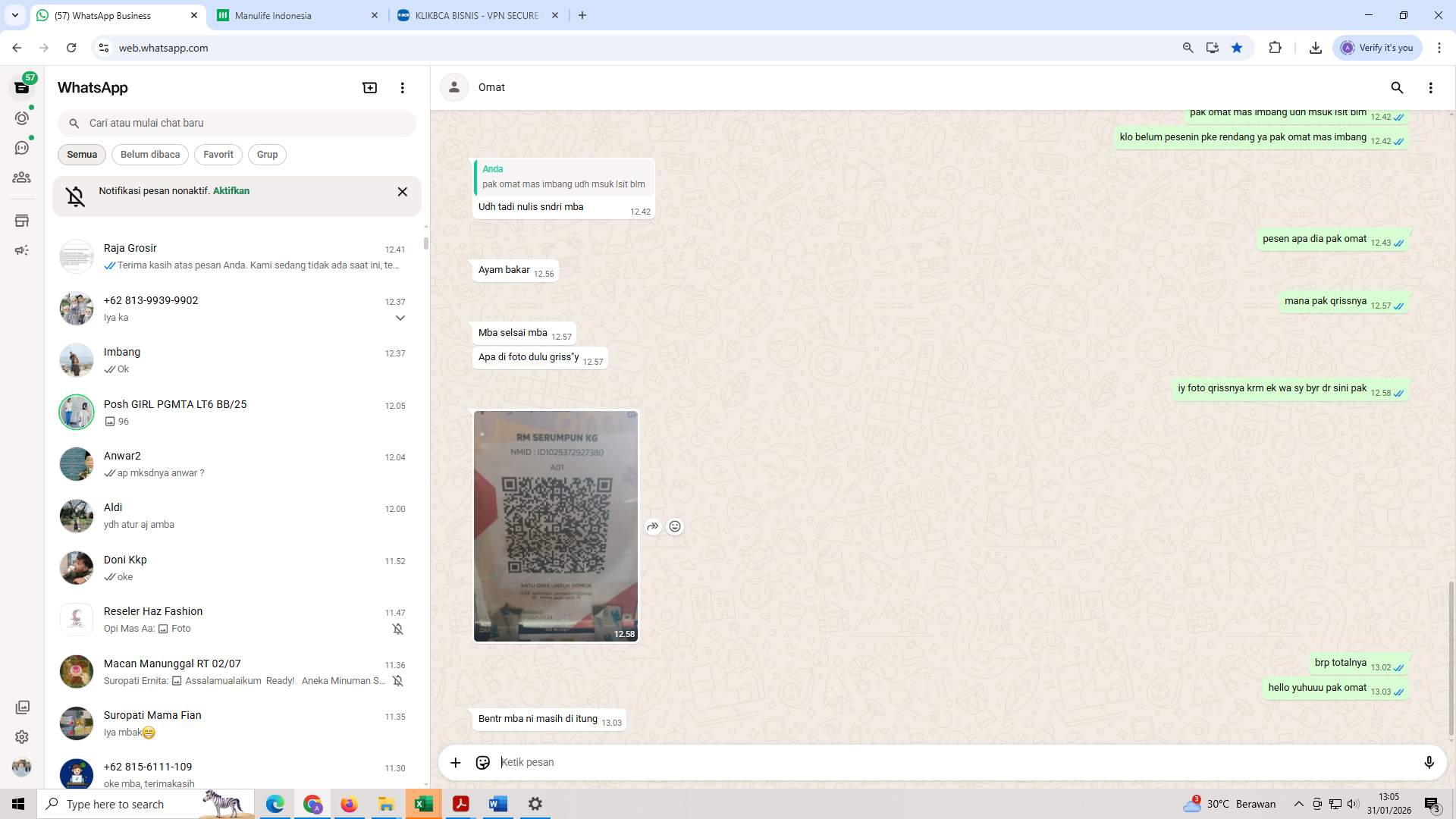Open Business tools storefront icon
1456x819 pixels.
pyautogui.click(x=22, y=220)
